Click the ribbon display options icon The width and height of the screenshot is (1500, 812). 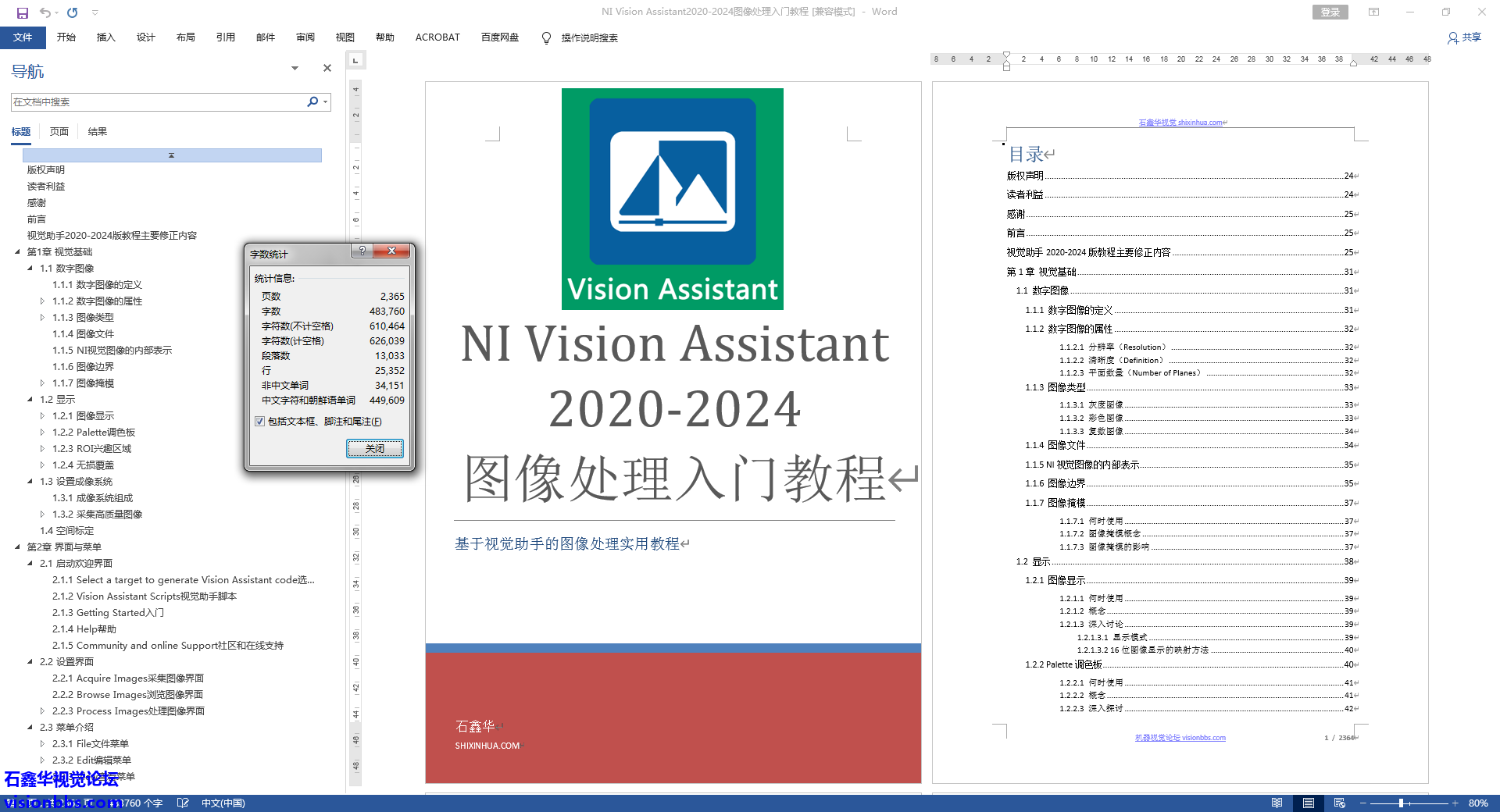[1373, 12]
